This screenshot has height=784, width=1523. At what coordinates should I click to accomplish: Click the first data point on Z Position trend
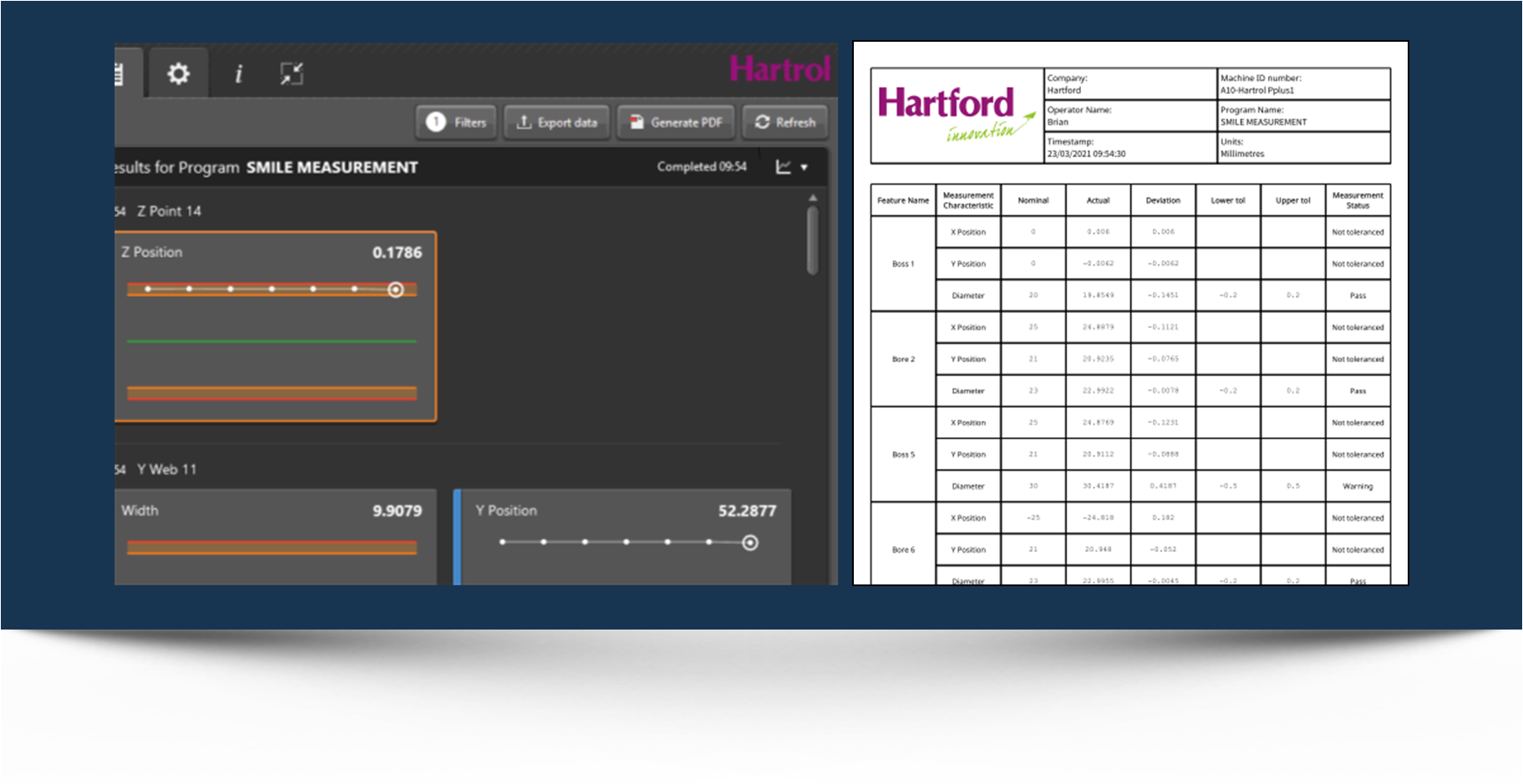148,289
